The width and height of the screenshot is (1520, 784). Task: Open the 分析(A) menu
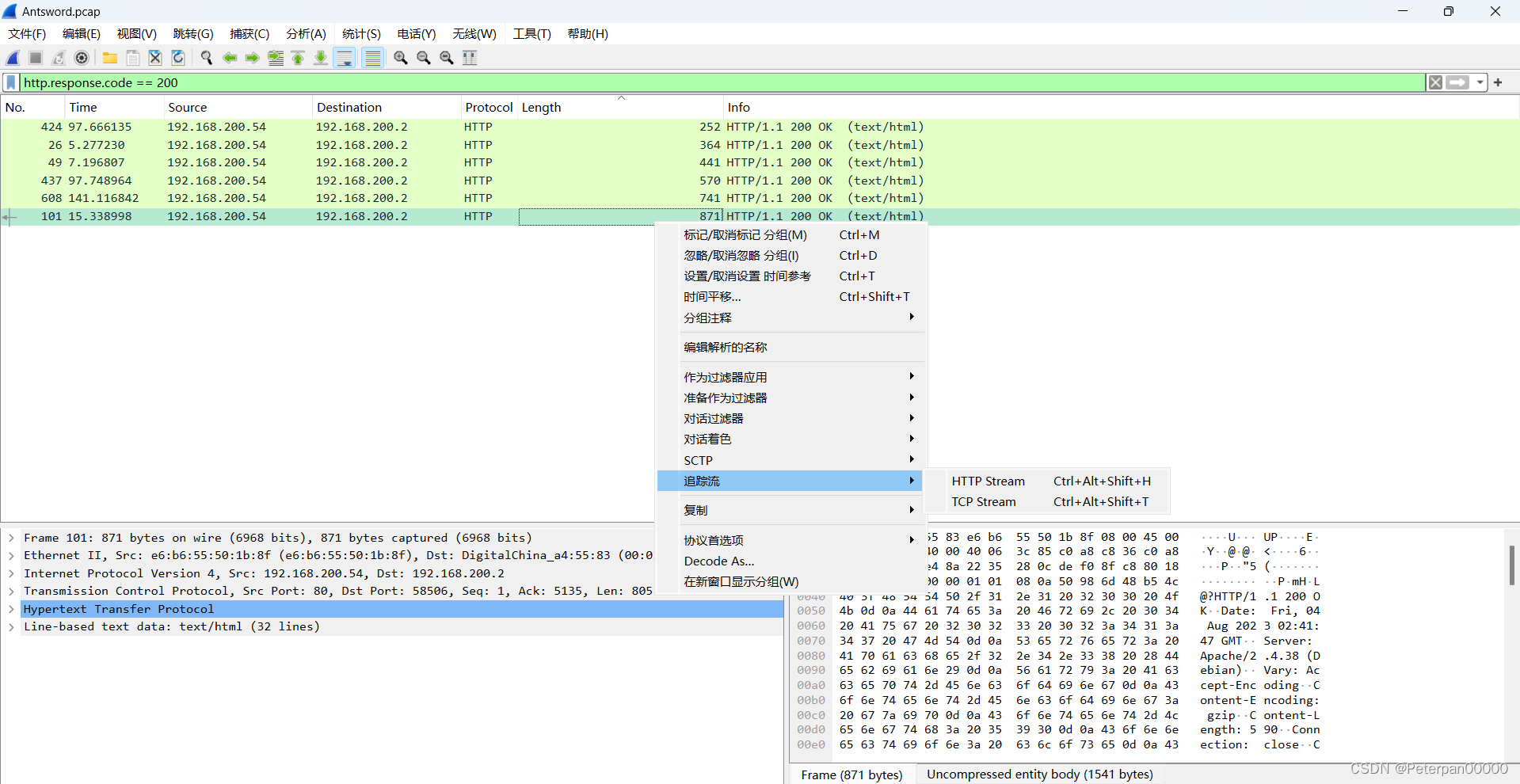306,34
